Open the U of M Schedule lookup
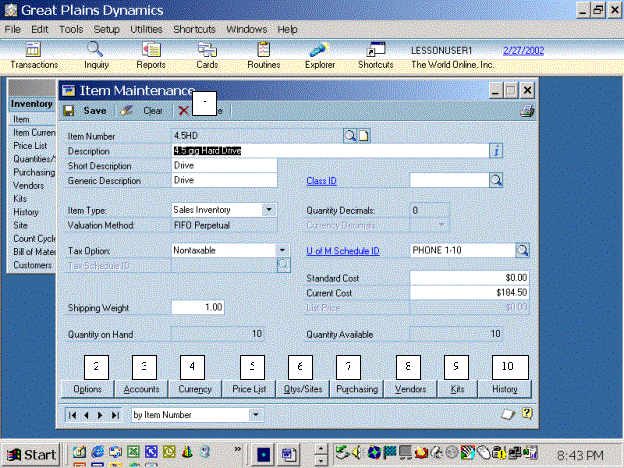Viewport: 624px width, 468px height. [522, 249]
